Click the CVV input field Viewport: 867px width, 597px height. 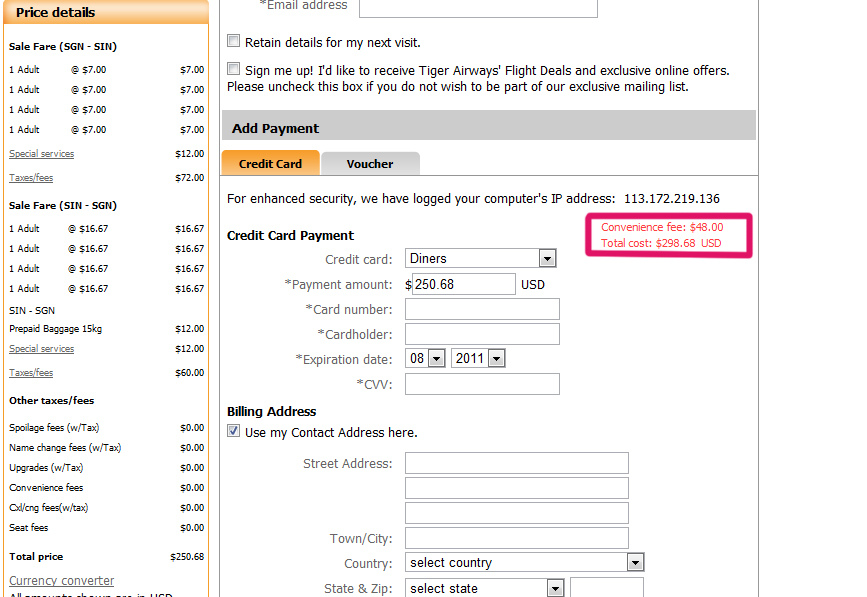(x=482, y=384)
